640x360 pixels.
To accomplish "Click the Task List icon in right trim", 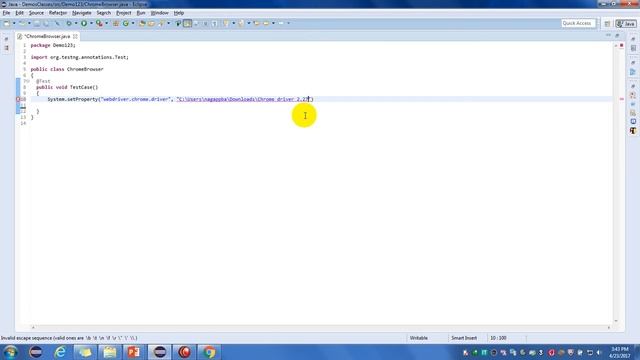I will (x=633, y=48).
